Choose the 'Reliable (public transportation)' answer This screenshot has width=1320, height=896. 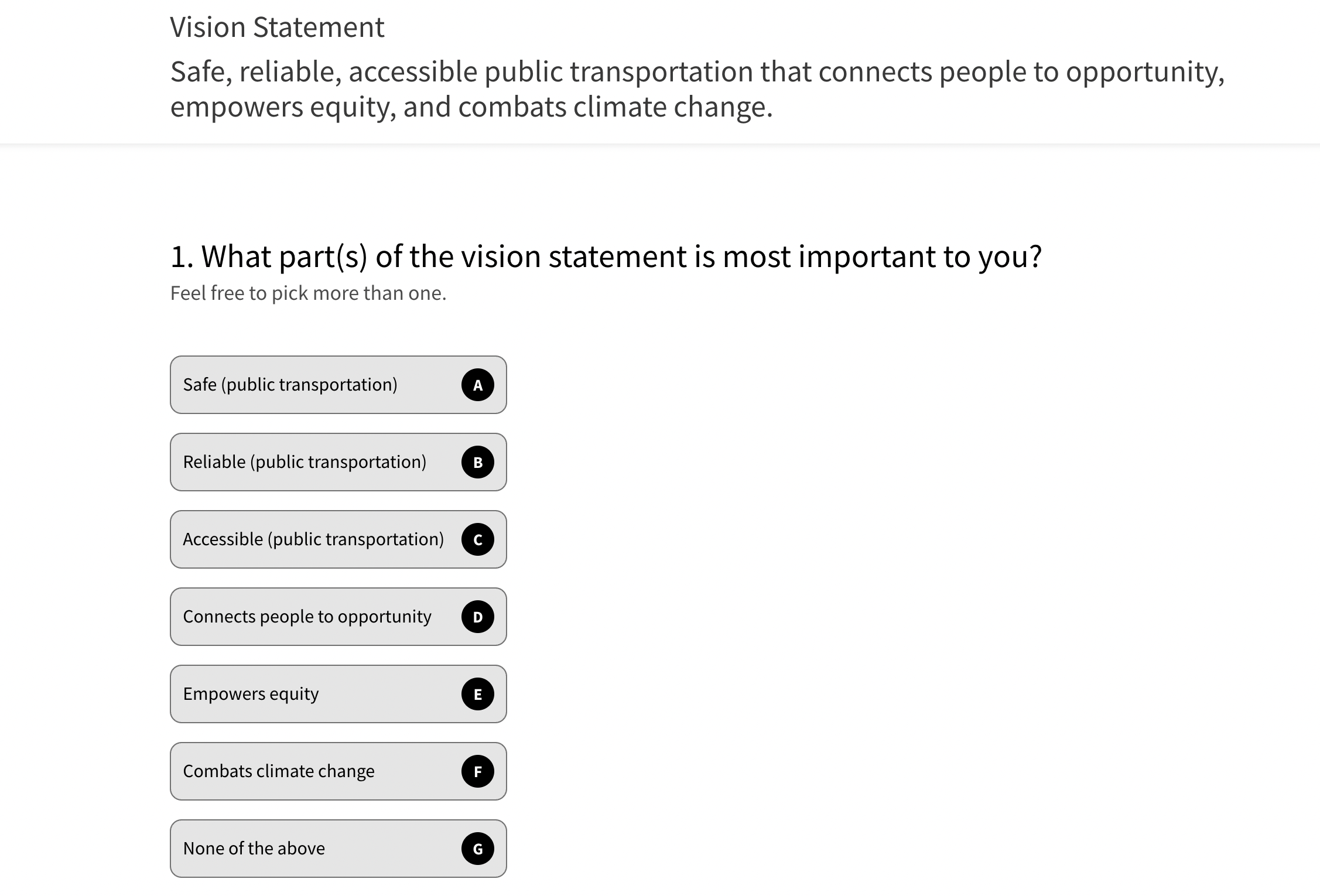coord(305,462)
